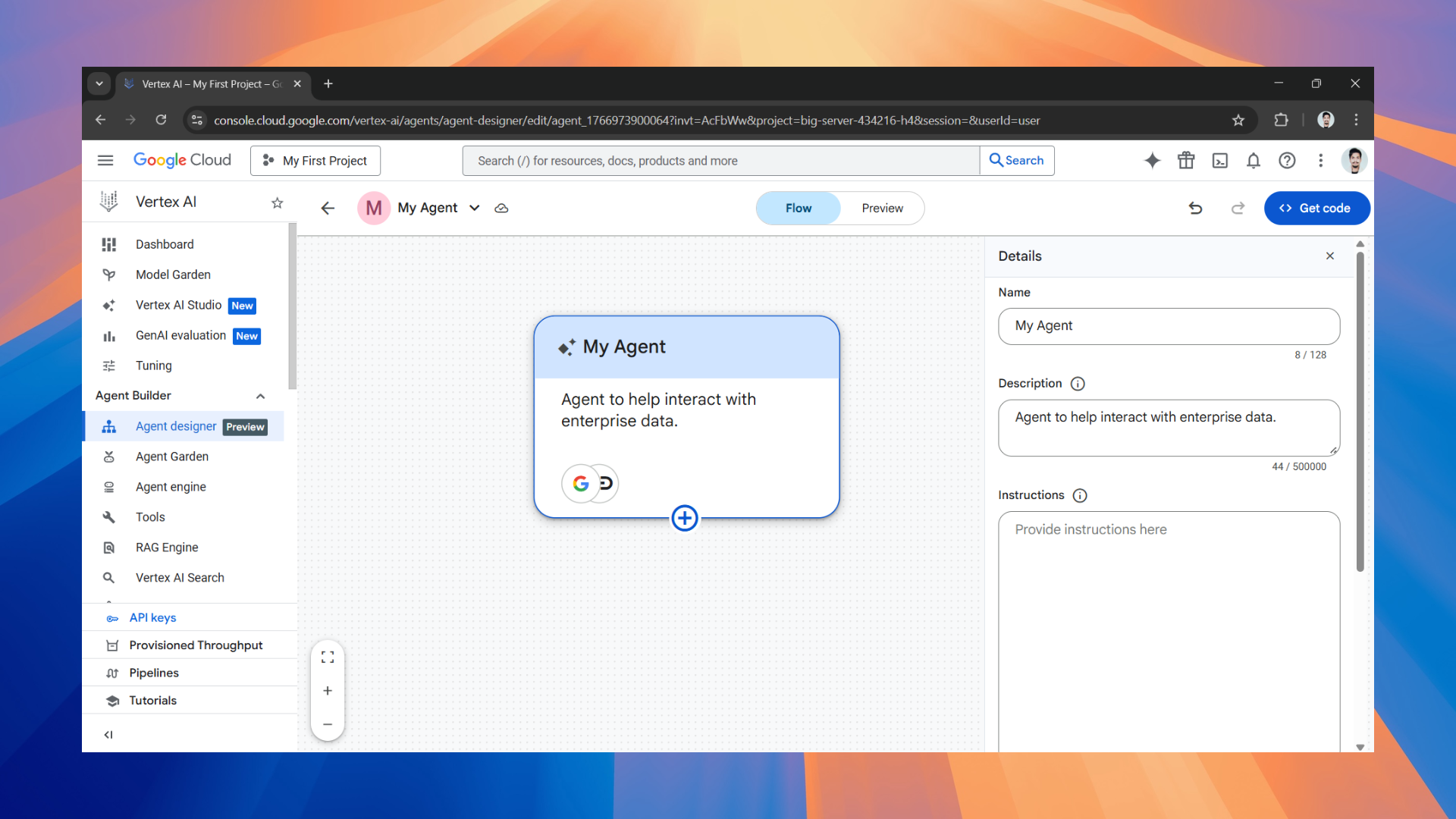Open the My First Project selector
1456x819 pixels.
(x=315, y=160)
